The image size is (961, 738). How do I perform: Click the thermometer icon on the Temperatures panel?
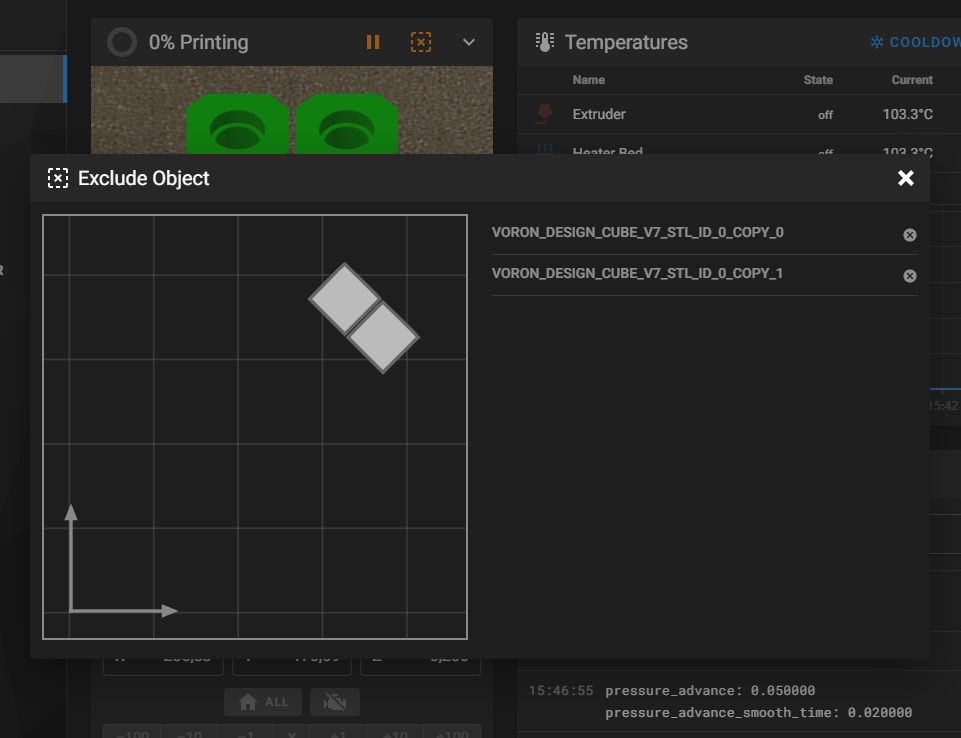pyautogui.click(x=544, y=41)
